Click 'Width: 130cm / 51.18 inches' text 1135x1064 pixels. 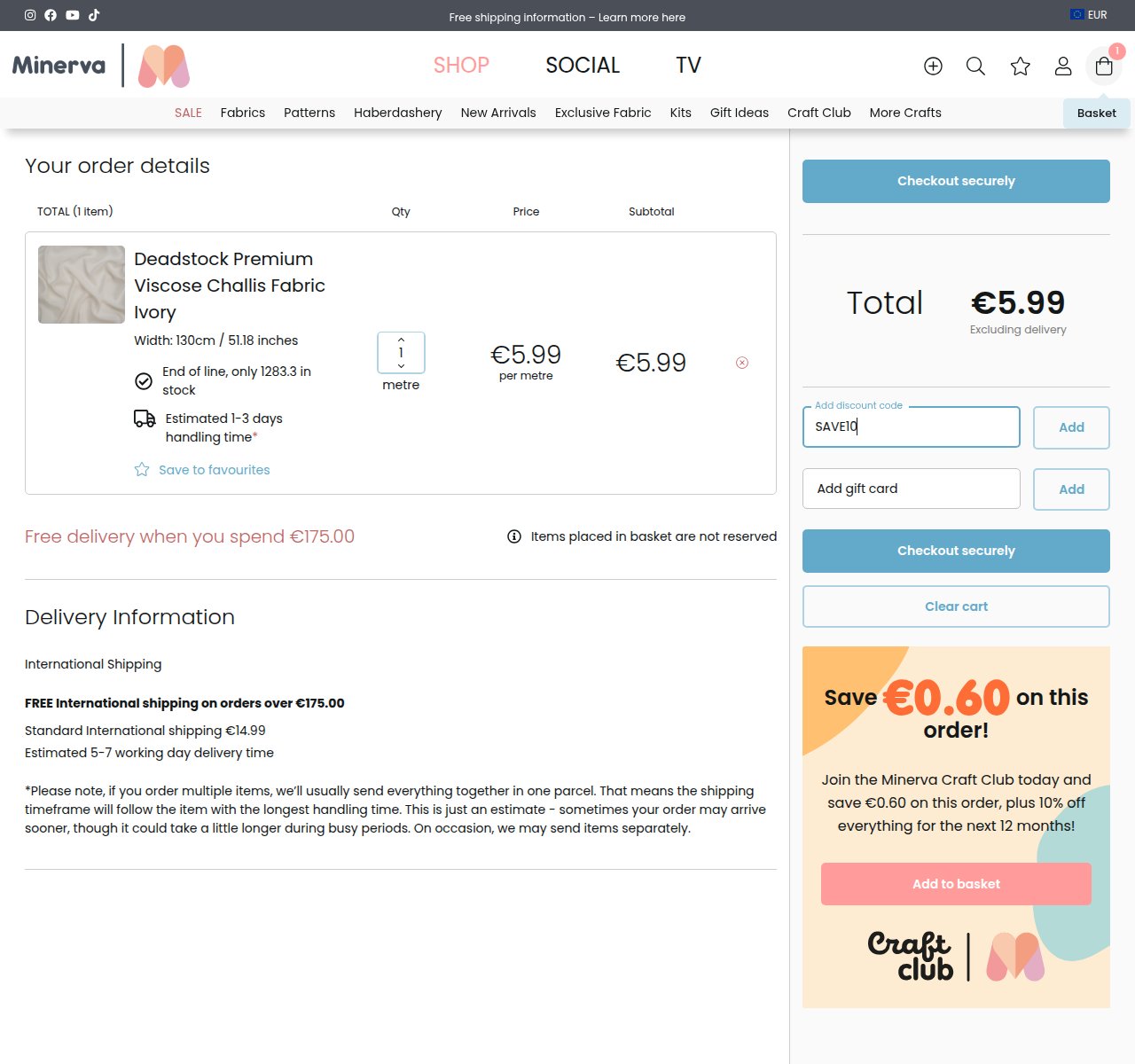[216, 340]
